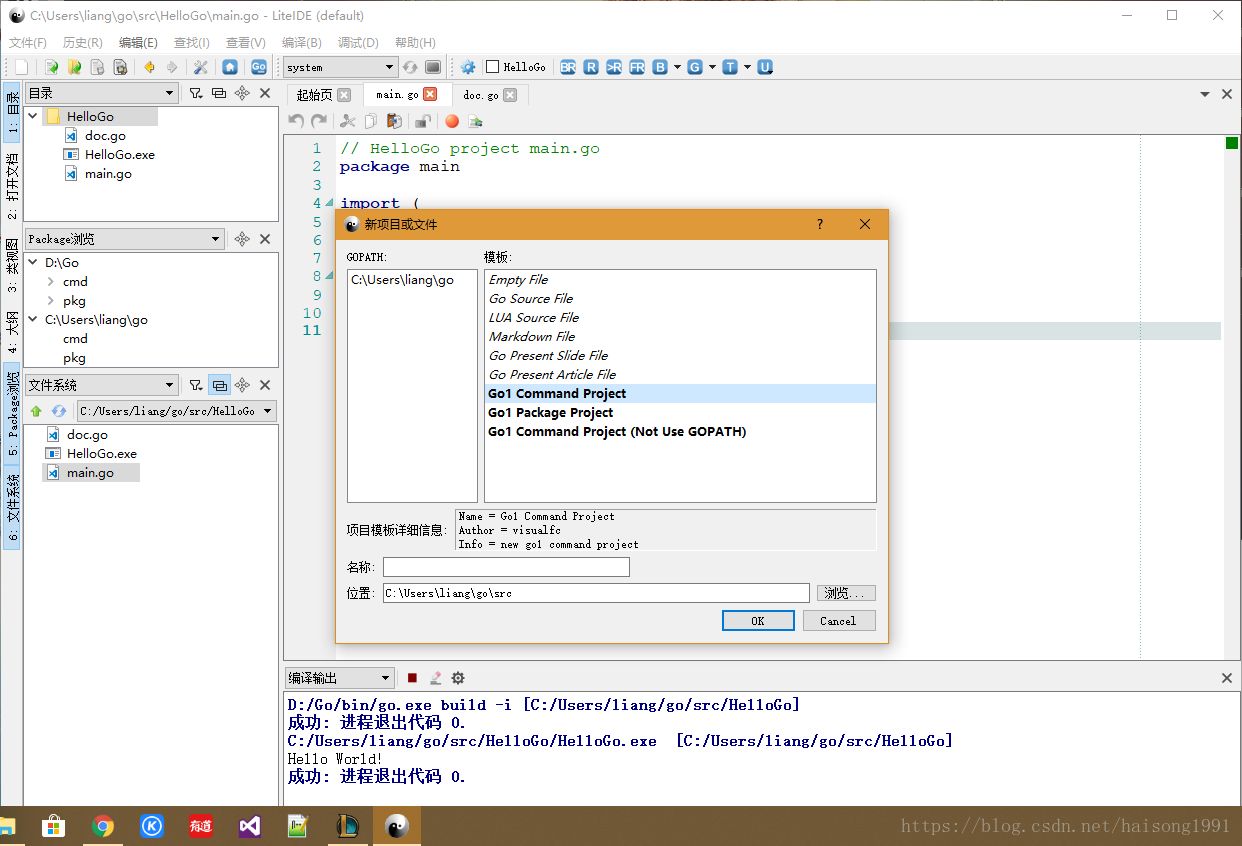Click the BR build and run icon
This screenshot has height=846, width=1242.
coord(568,67)
